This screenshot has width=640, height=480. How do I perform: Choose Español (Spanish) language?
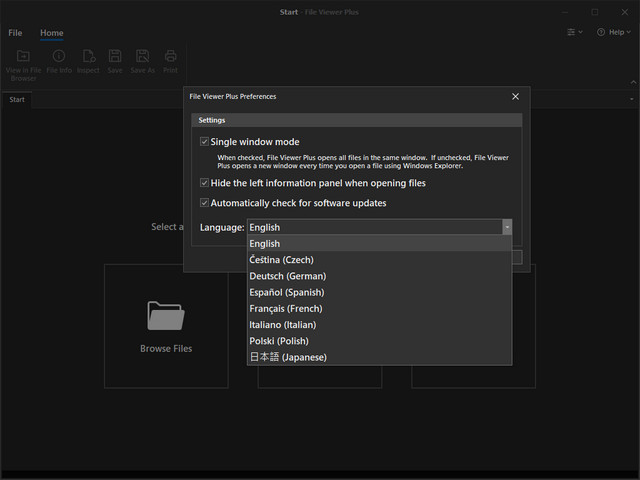[x=380, y=293]
